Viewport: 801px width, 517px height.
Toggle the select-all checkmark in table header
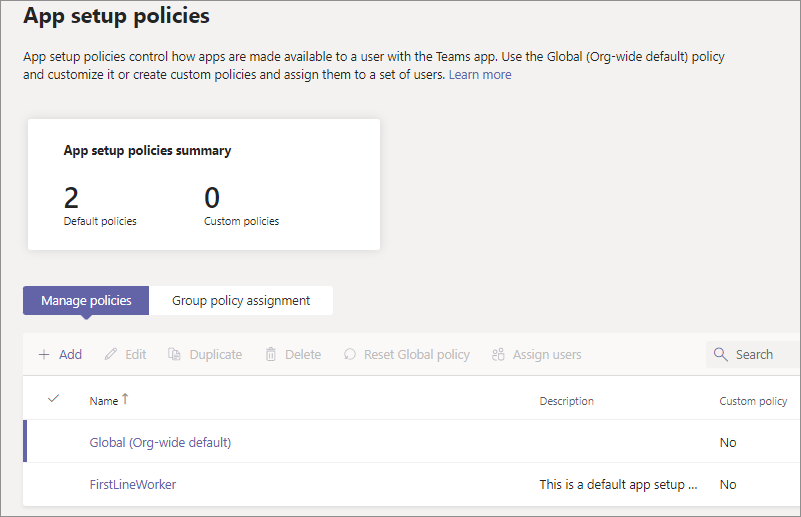click(x=54, y=399)
